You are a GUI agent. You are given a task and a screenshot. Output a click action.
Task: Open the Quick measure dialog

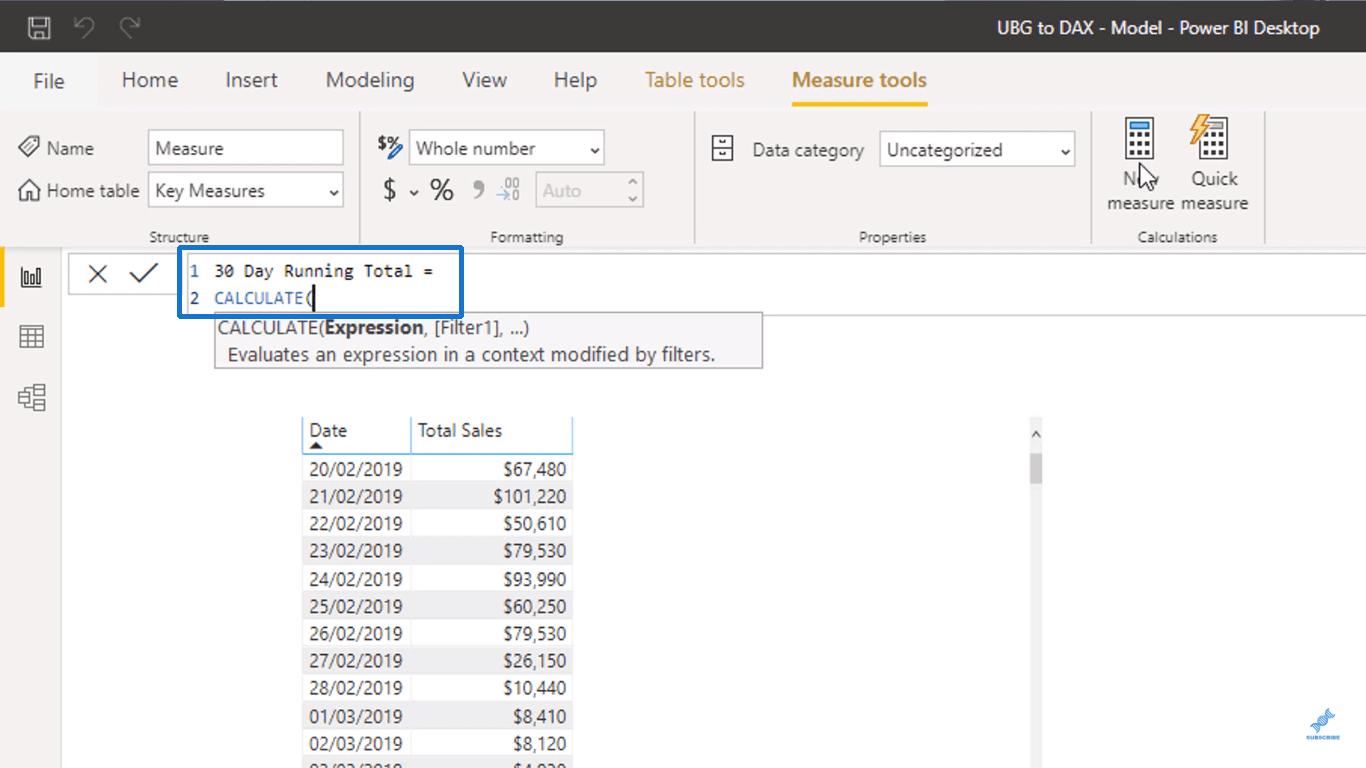click(1214, 164)
